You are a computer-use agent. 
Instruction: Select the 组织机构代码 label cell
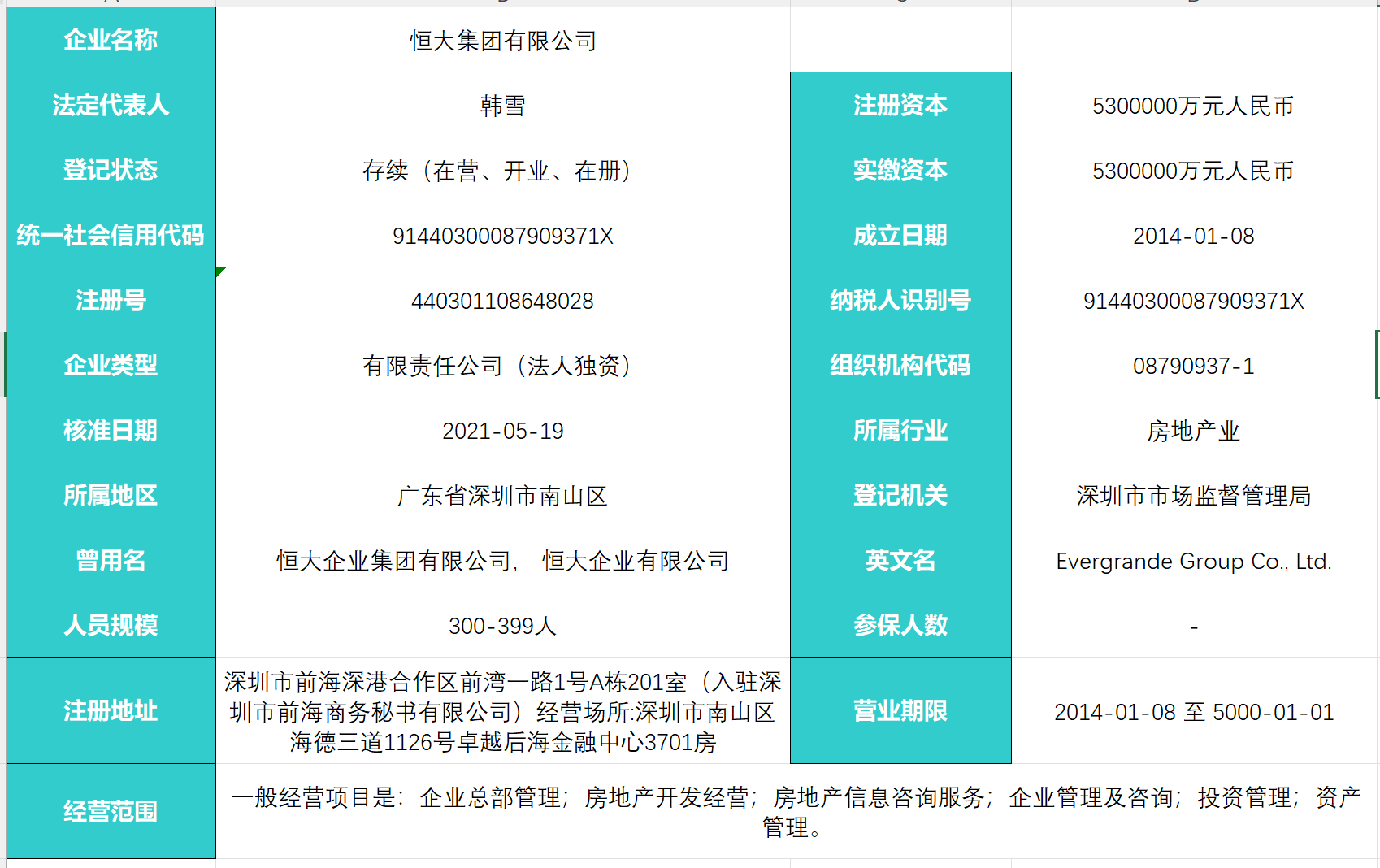900,365
